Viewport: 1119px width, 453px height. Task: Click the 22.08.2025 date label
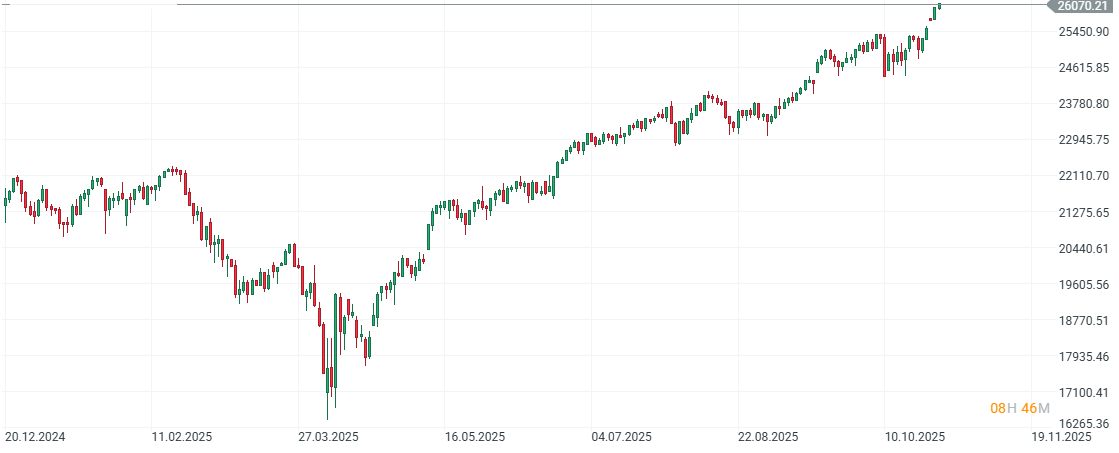point(768,437)
